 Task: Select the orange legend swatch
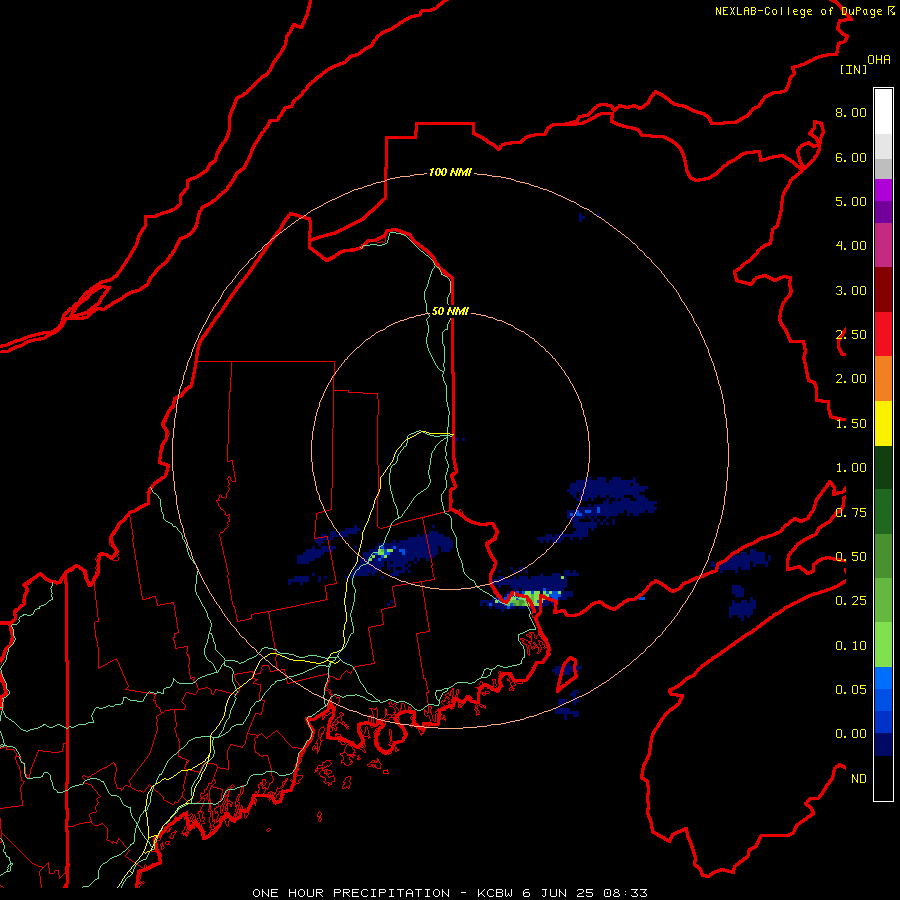pos(883,379)
